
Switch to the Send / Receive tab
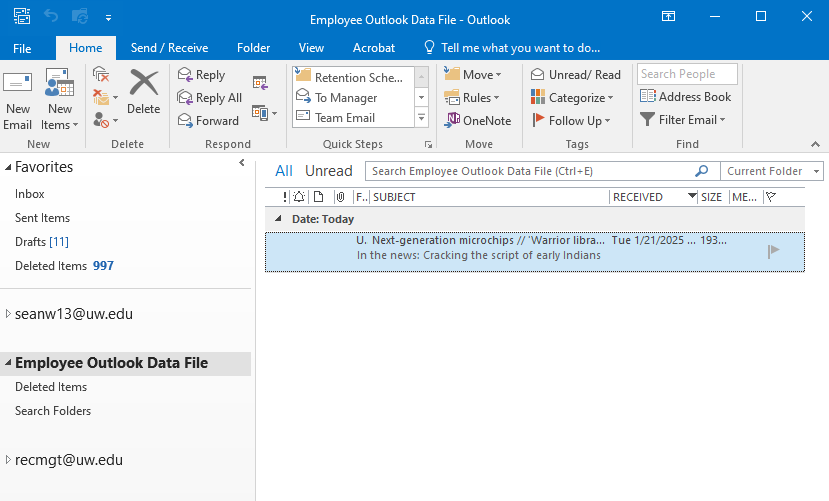coord(170,48)
